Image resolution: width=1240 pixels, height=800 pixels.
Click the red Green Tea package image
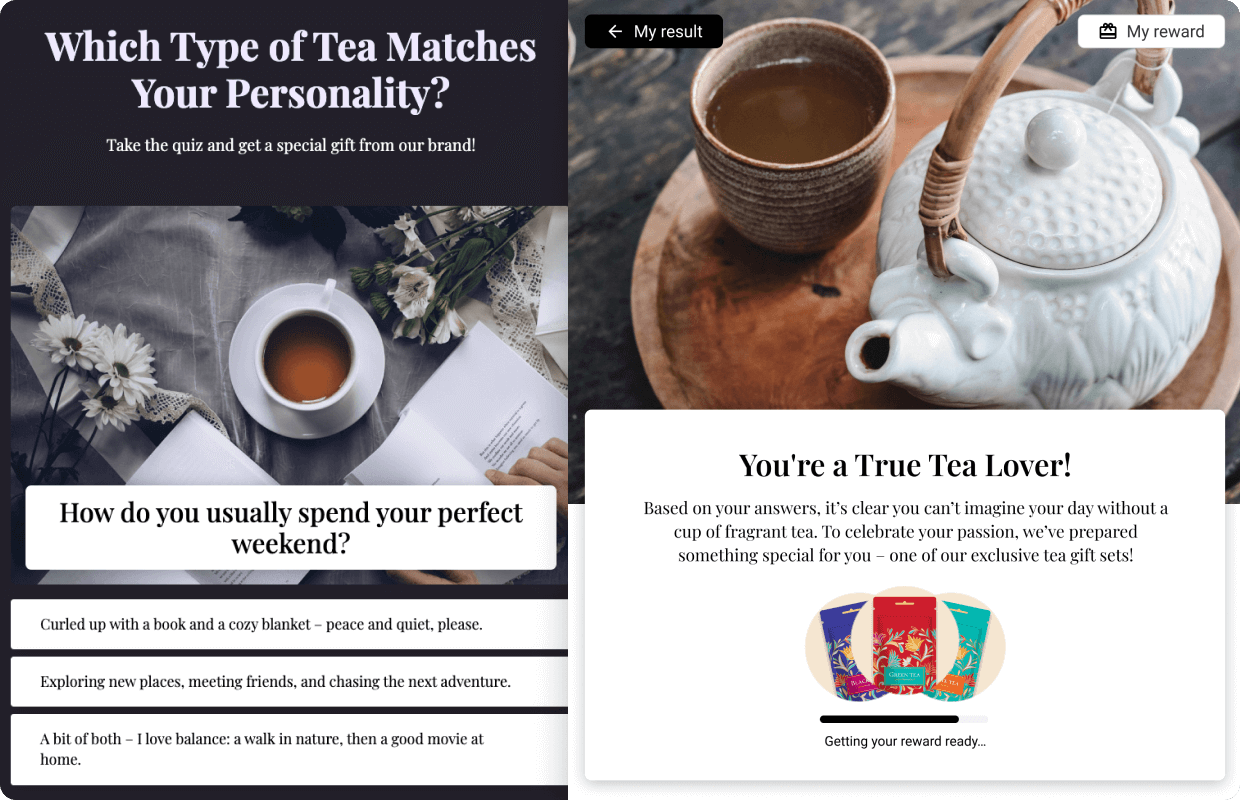tap(904, 646)
